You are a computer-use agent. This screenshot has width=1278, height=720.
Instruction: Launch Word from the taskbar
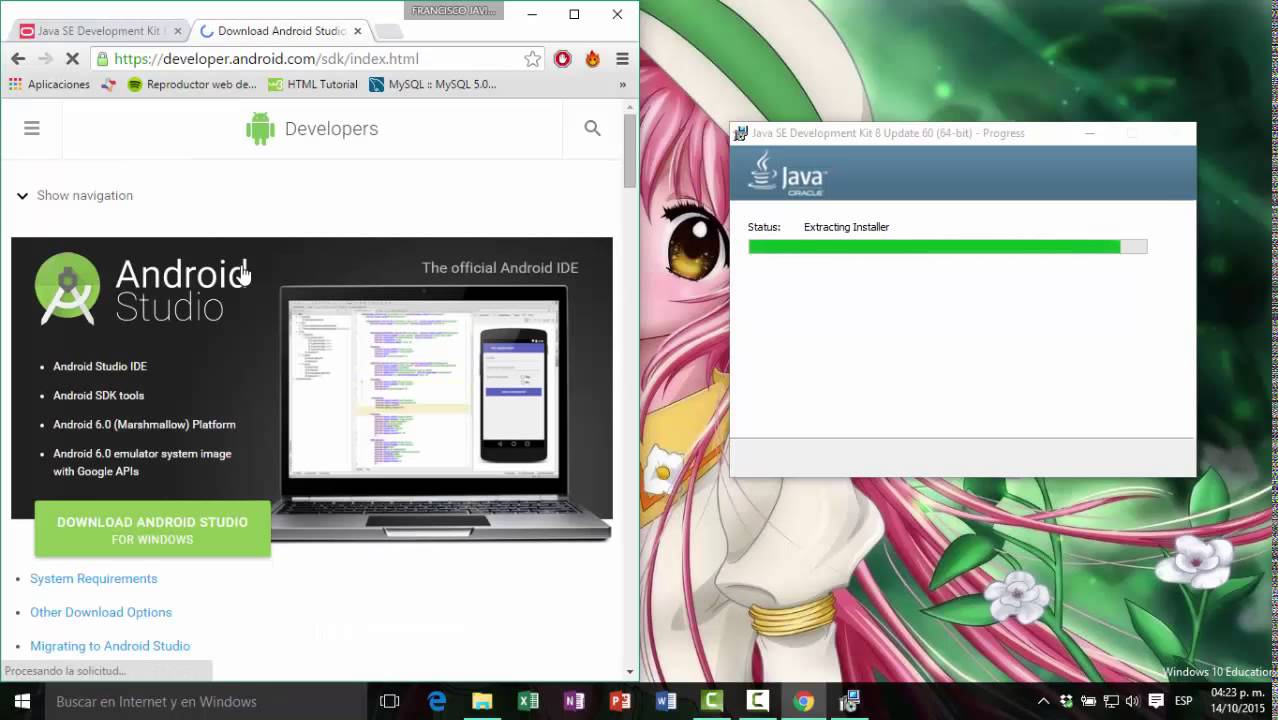(x=666, y=701)
